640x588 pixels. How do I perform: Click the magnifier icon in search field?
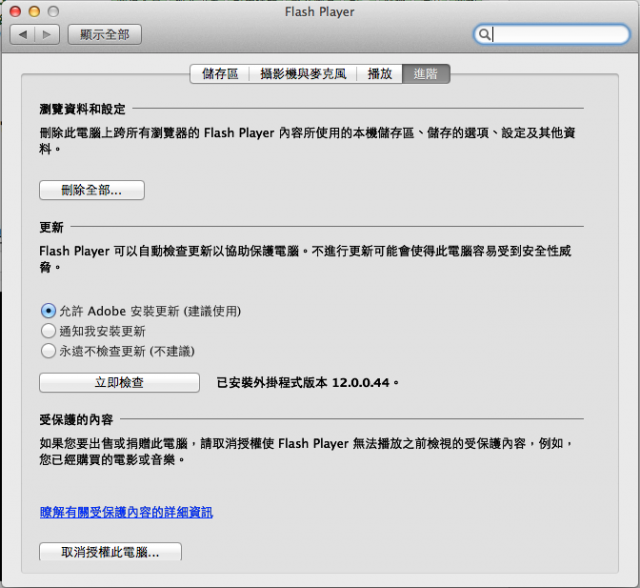click(x=484, y=34)
